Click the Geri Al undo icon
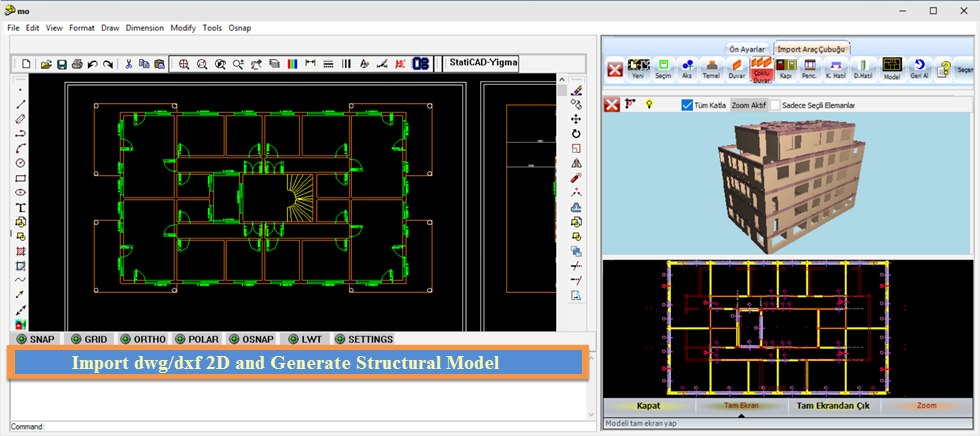 tap(918, 68)
